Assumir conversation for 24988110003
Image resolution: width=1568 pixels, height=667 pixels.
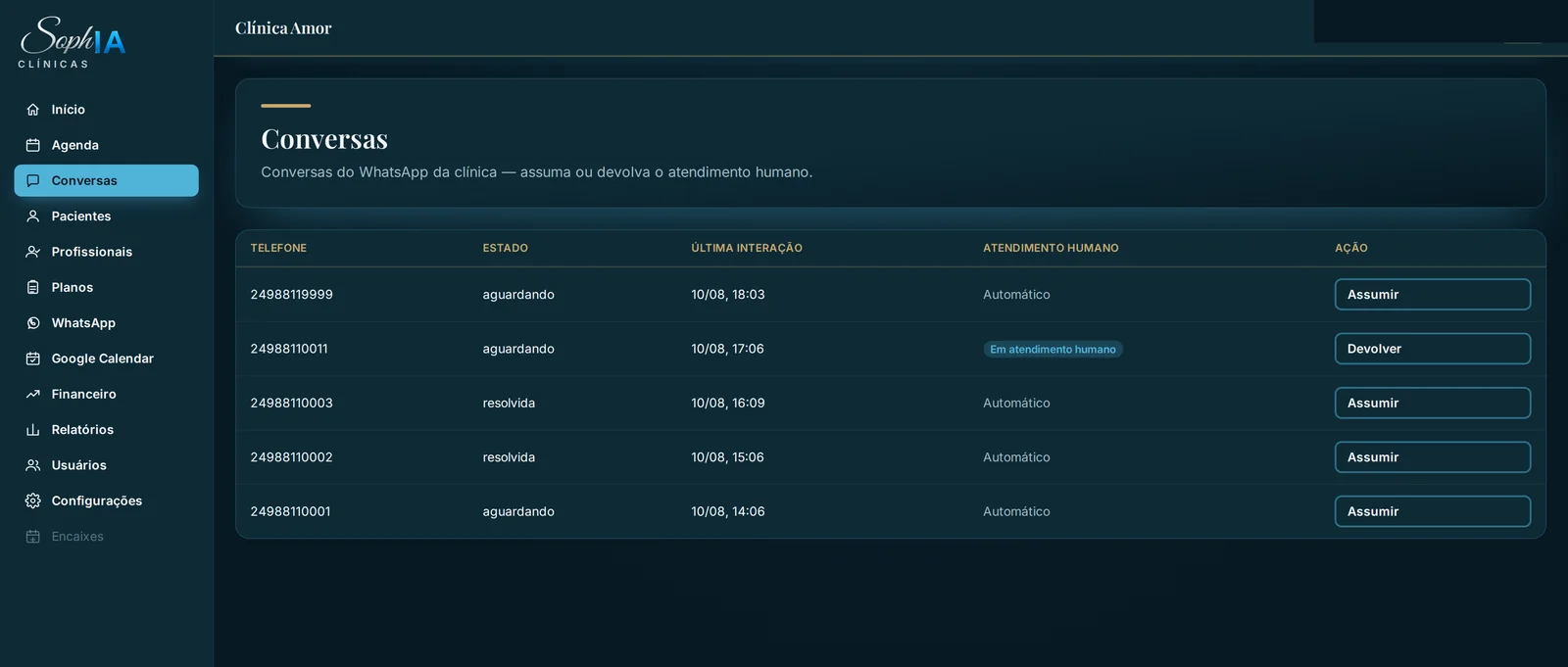1432,403
